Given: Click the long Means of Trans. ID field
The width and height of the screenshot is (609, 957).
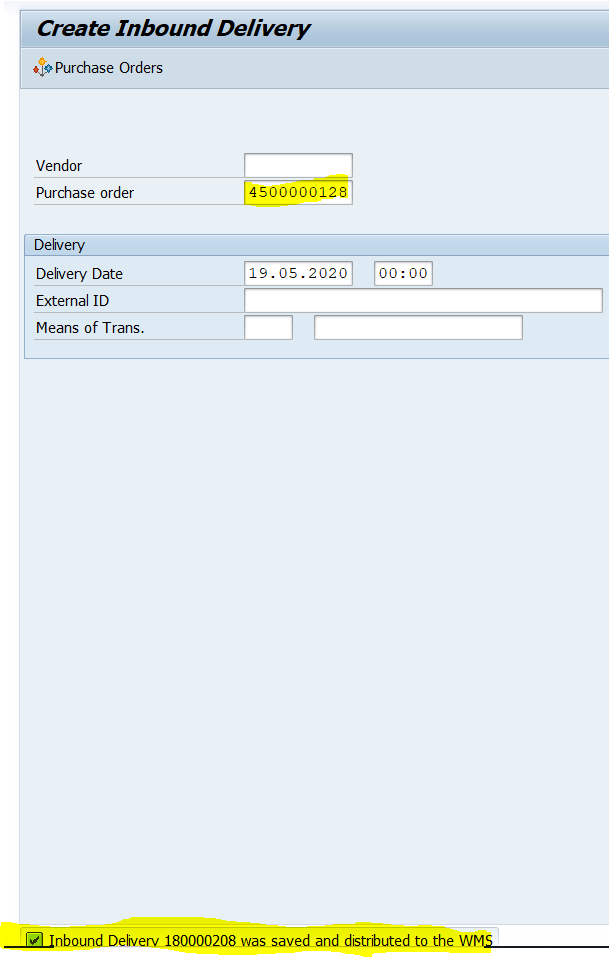Looking at the screenshot, I should coord(418,327).
